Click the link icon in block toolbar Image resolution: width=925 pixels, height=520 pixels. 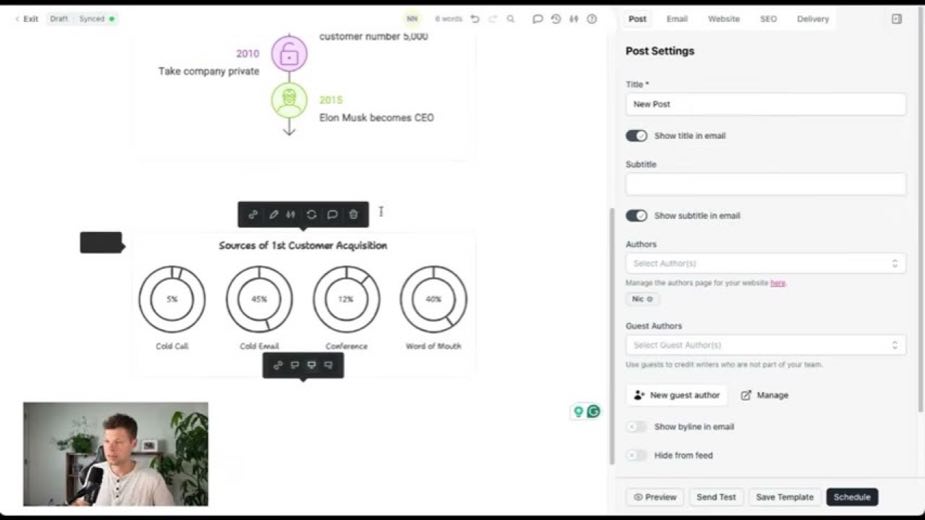click(253, 215)
